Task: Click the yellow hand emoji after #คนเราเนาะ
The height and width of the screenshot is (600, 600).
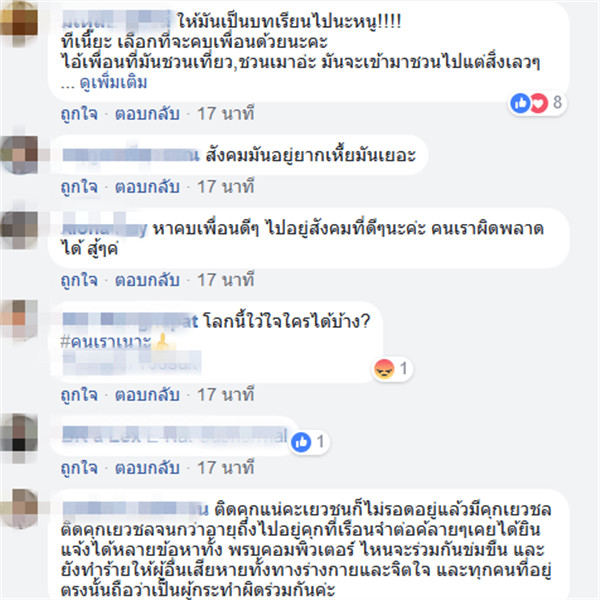Action: click(162, 342)
